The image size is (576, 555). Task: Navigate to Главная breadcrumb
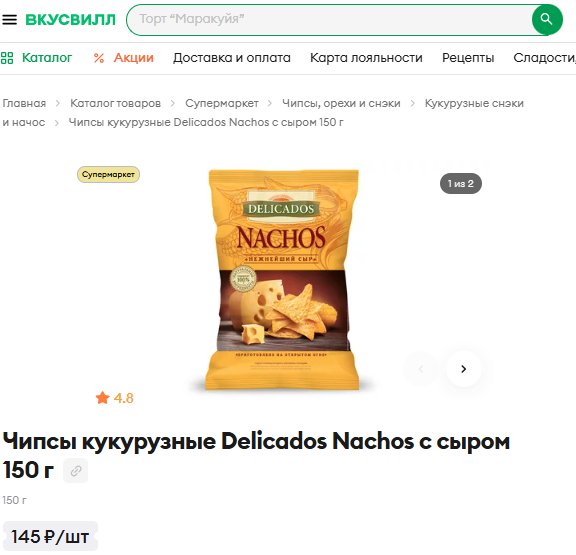pyautogui.click(x=24, y=103)
